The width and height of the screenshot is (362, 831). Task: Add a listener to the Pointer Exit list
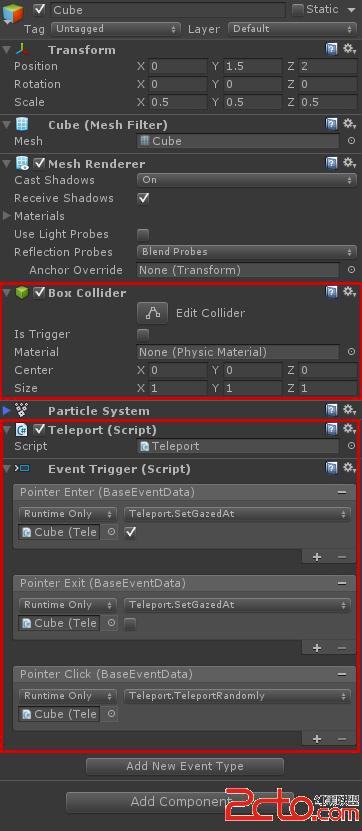[317, 648]
